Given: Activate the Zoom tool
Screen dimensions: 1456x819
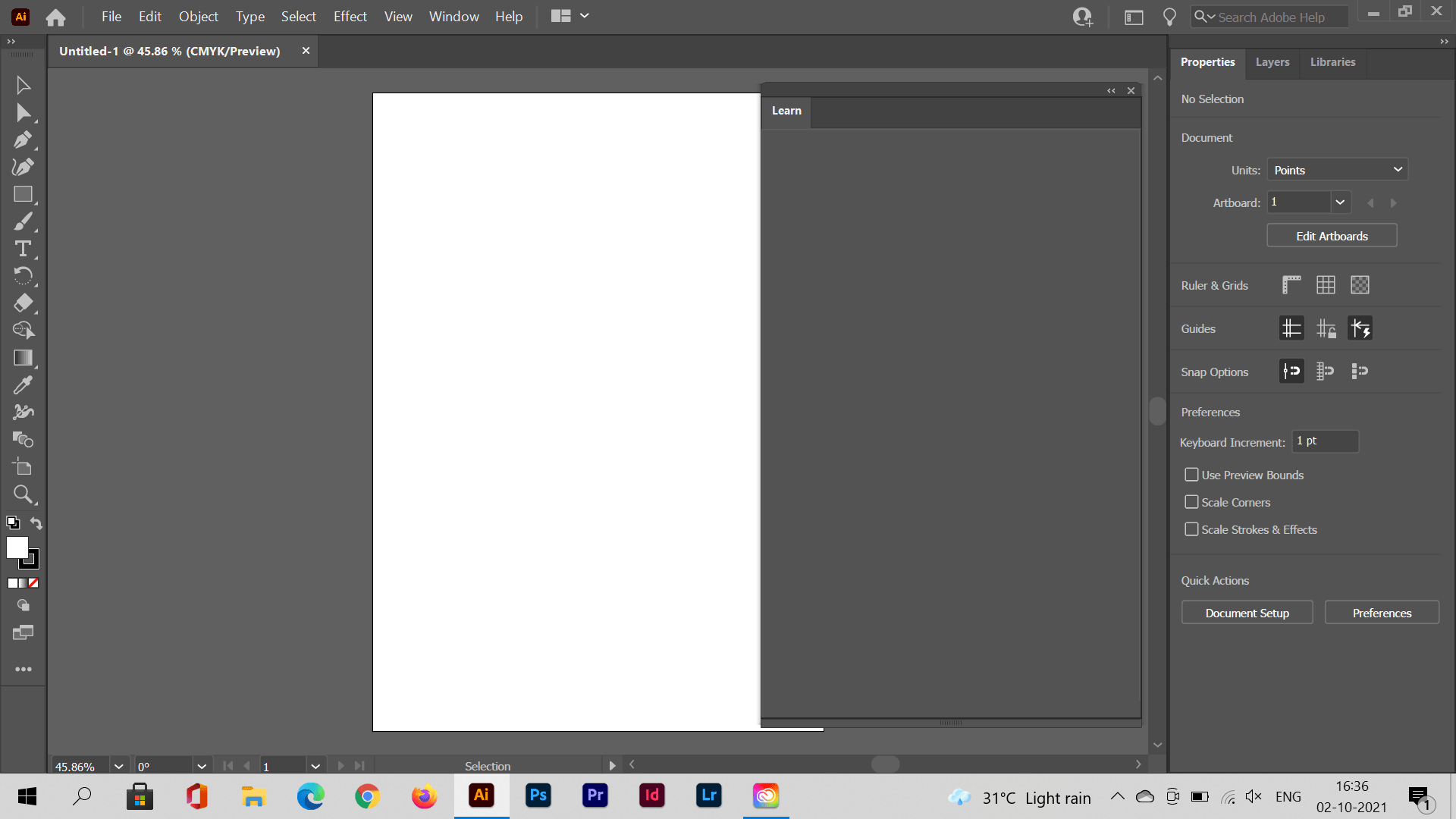Looking at the screenshot, I should [x=23, y=494].
